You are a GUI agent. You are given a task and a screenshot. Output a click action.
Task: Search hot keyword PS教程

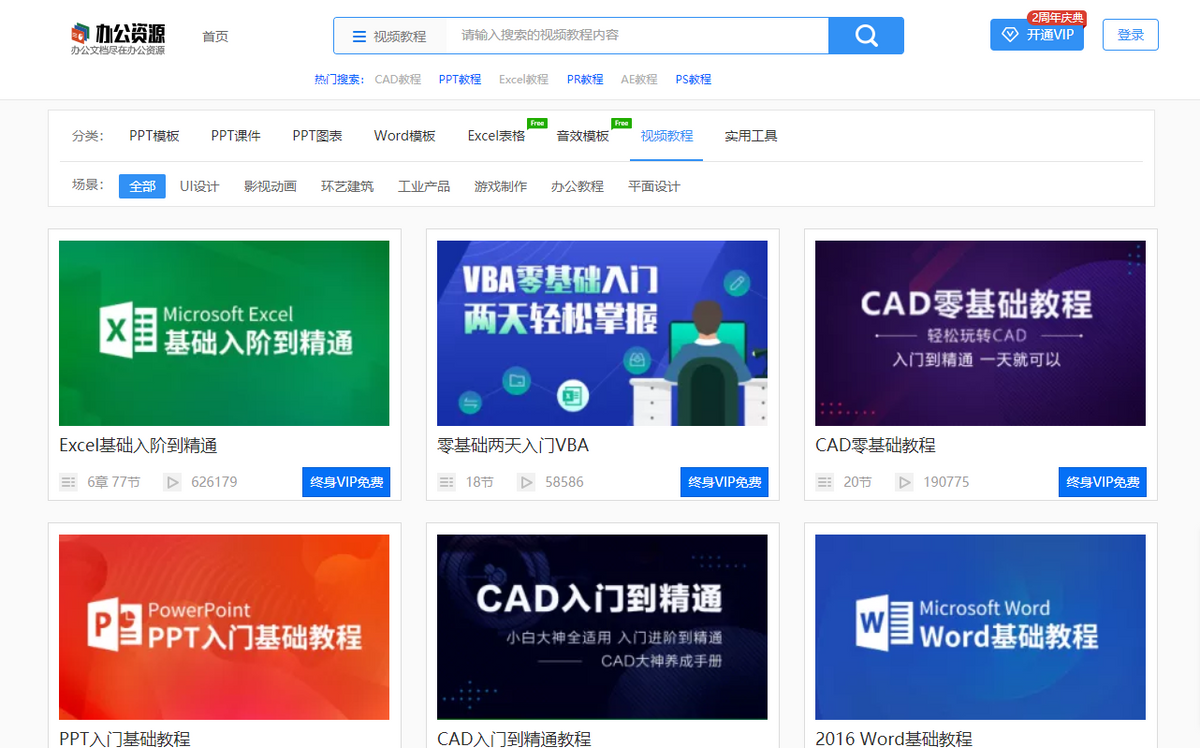(693, 79)
